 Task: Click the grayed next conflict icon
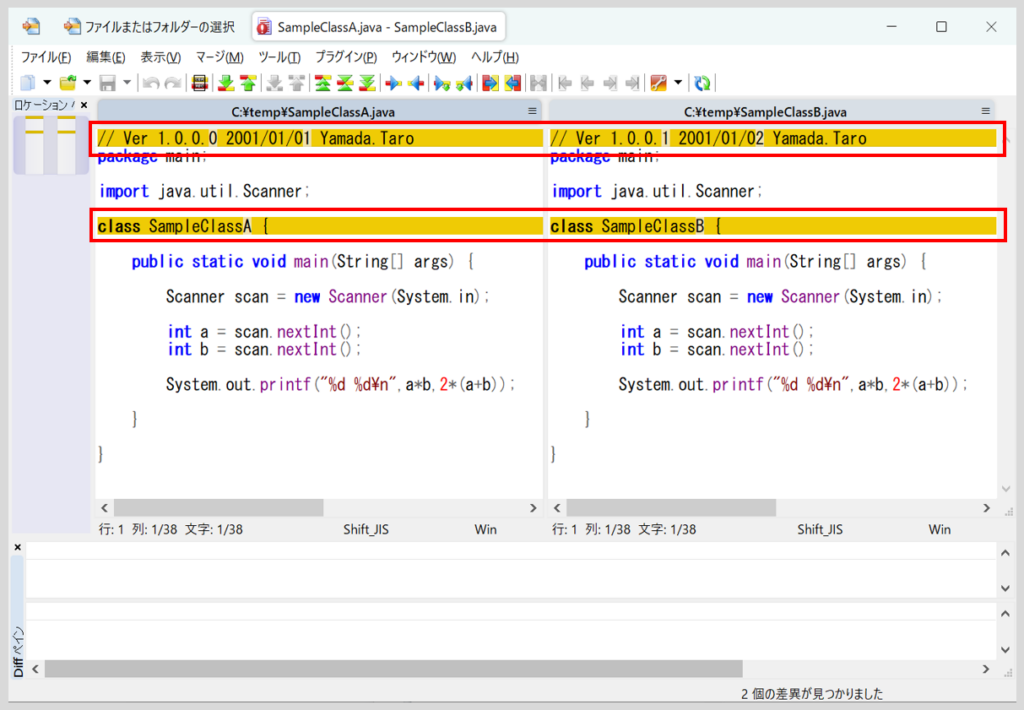(x=275, y=83)
